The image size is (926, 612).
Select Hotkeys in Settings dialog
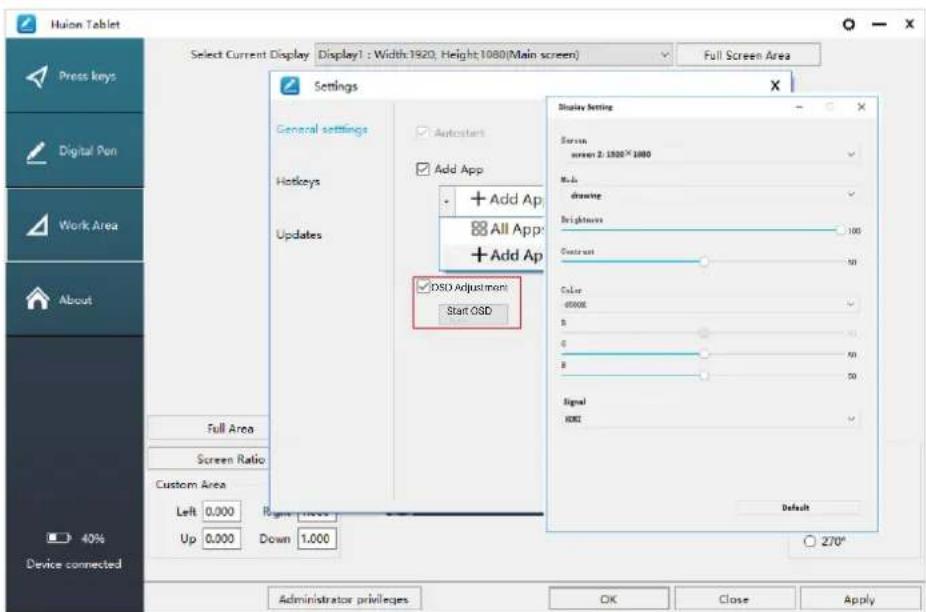click(298, 181)
